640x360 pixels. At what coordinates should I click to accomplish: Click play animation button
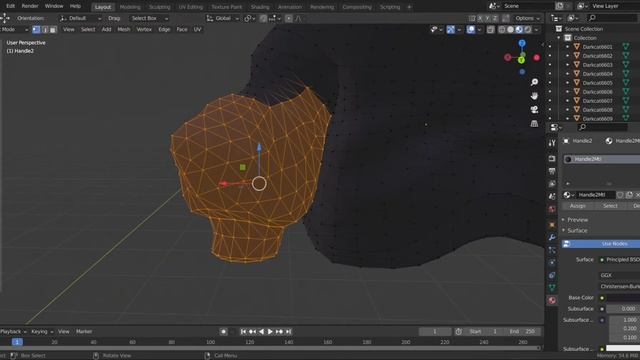coord(270,331)
